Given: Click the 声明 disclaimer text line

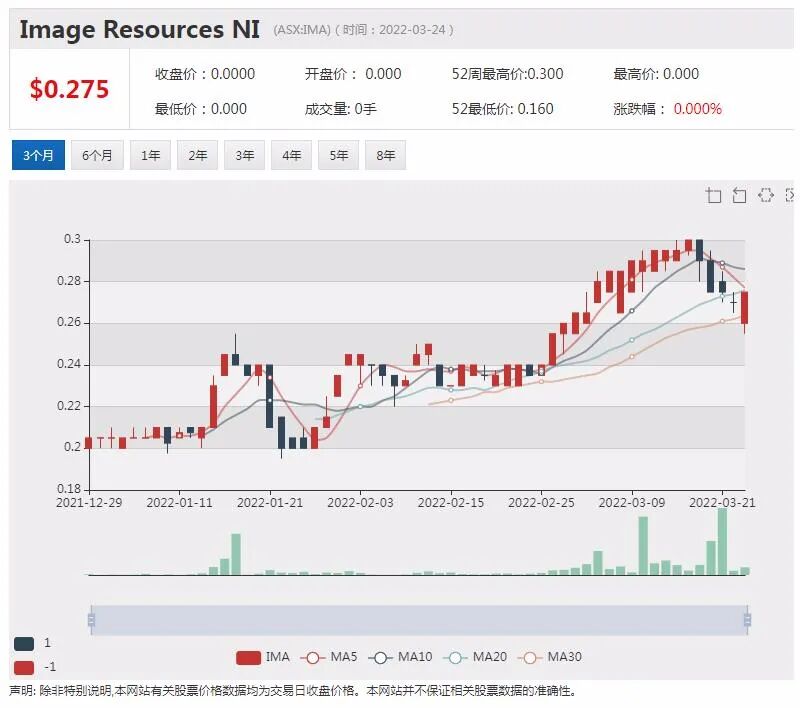Looking at the screenshot, I should point(293,691).
